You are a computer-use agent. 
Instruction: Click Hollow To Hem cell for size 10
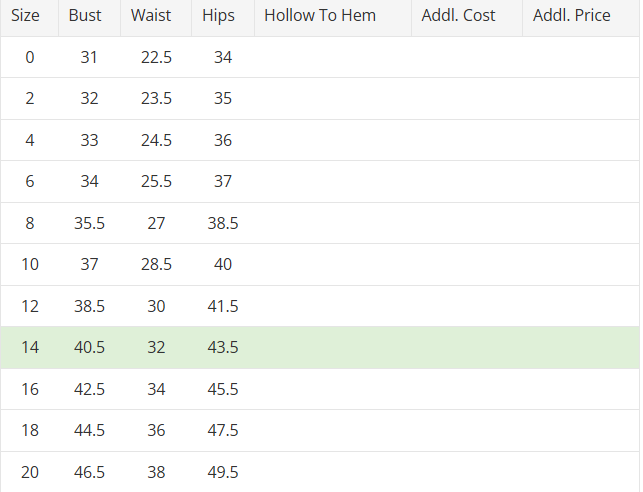pos(332,264)
